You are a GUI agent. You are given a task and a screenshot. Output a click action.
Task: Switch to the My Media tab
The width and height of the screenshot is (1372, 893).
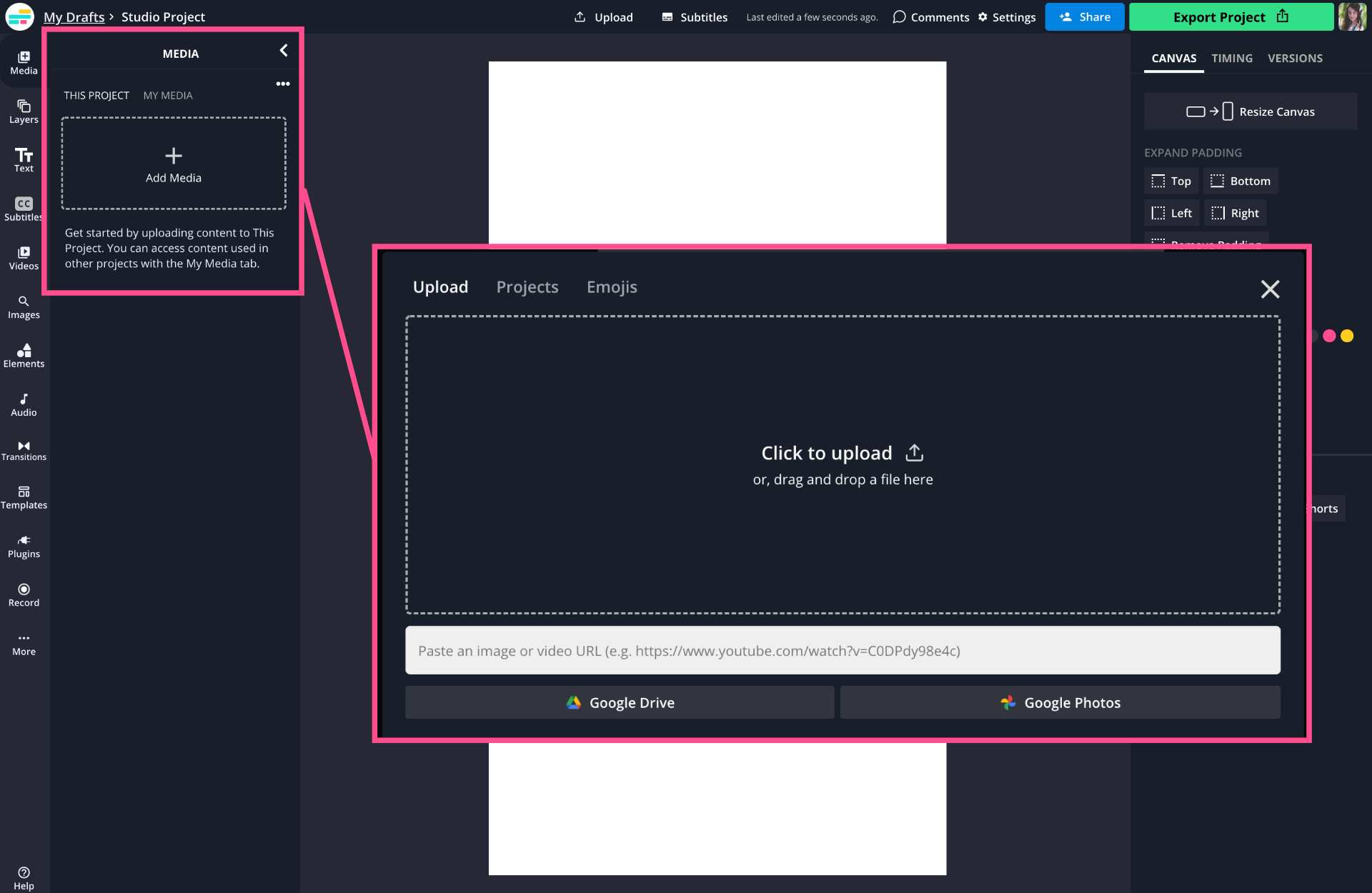pos(168,96)
